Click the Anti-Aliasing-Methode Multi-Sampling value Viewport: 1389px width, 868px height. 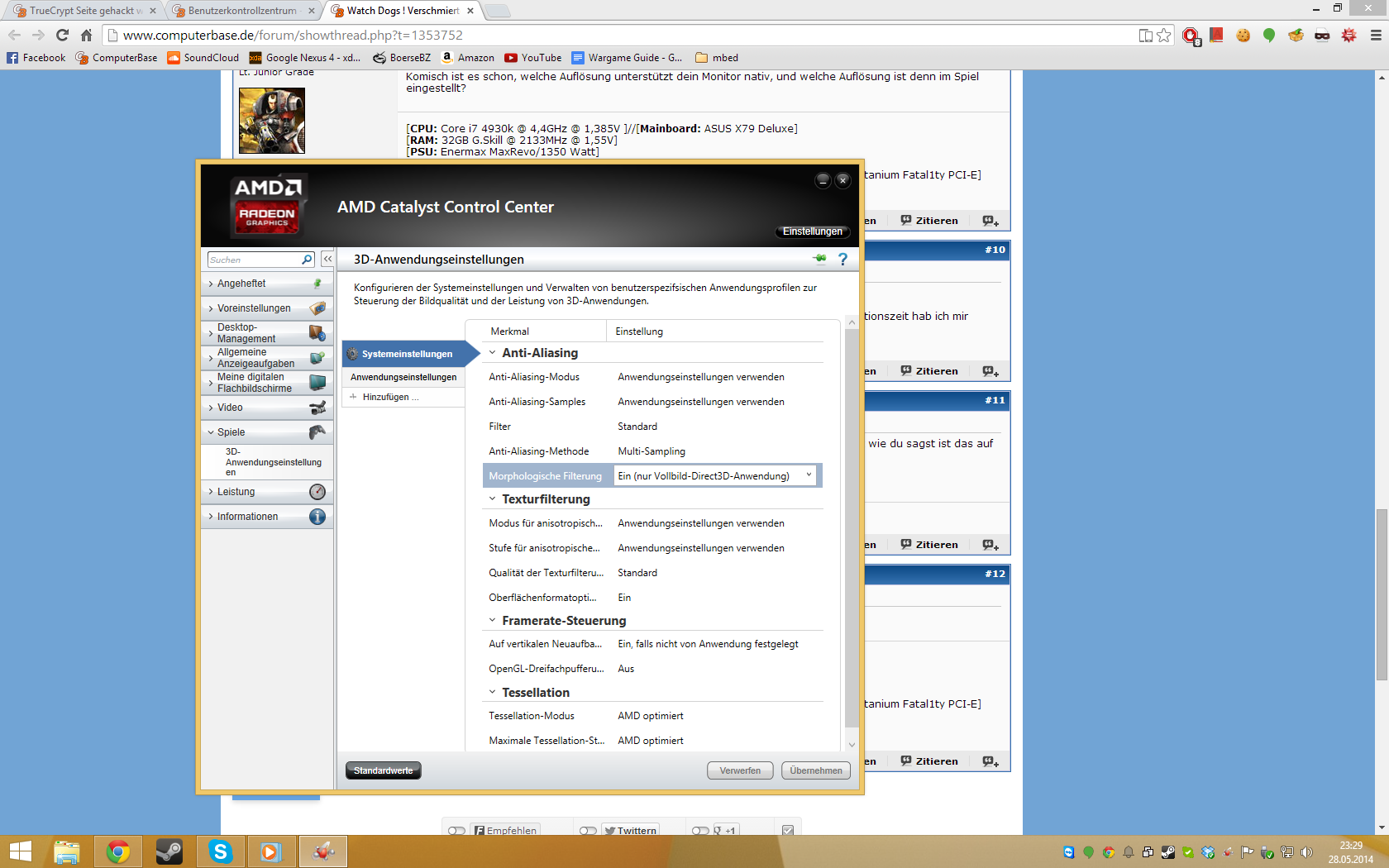click(x=652, y=451)
